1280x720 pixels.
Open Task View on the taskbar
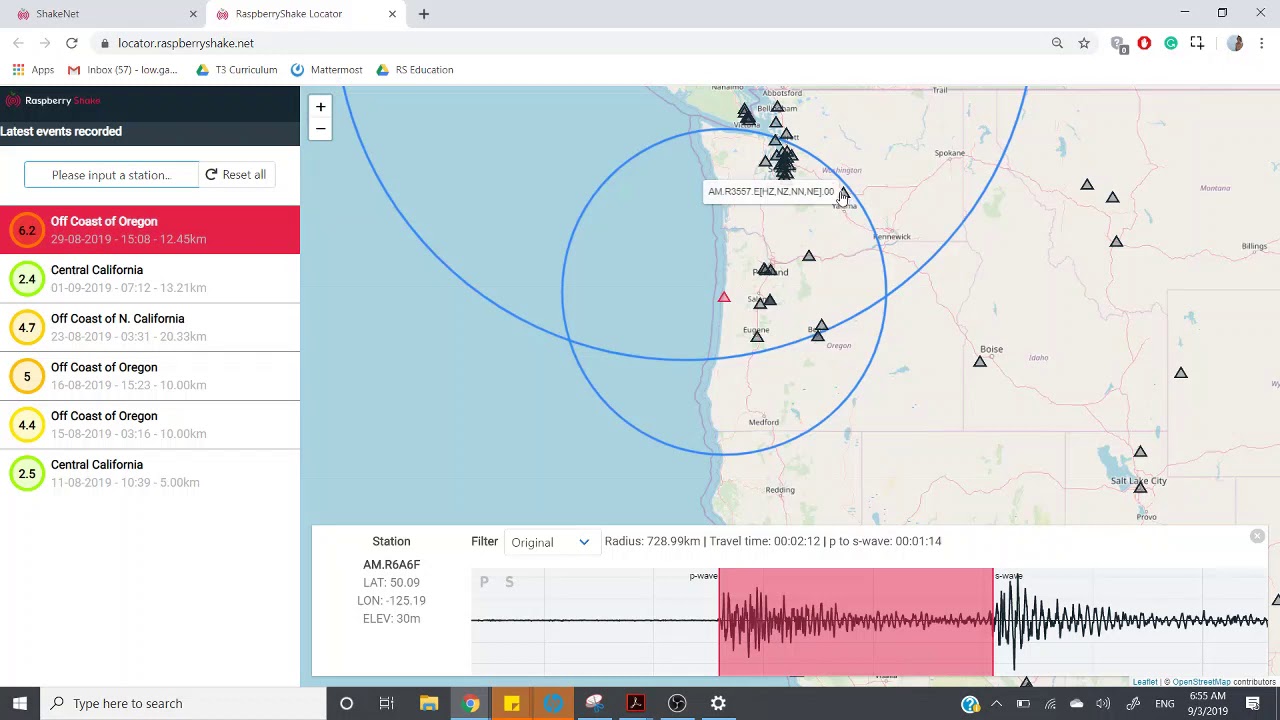(x=387, y=703)
